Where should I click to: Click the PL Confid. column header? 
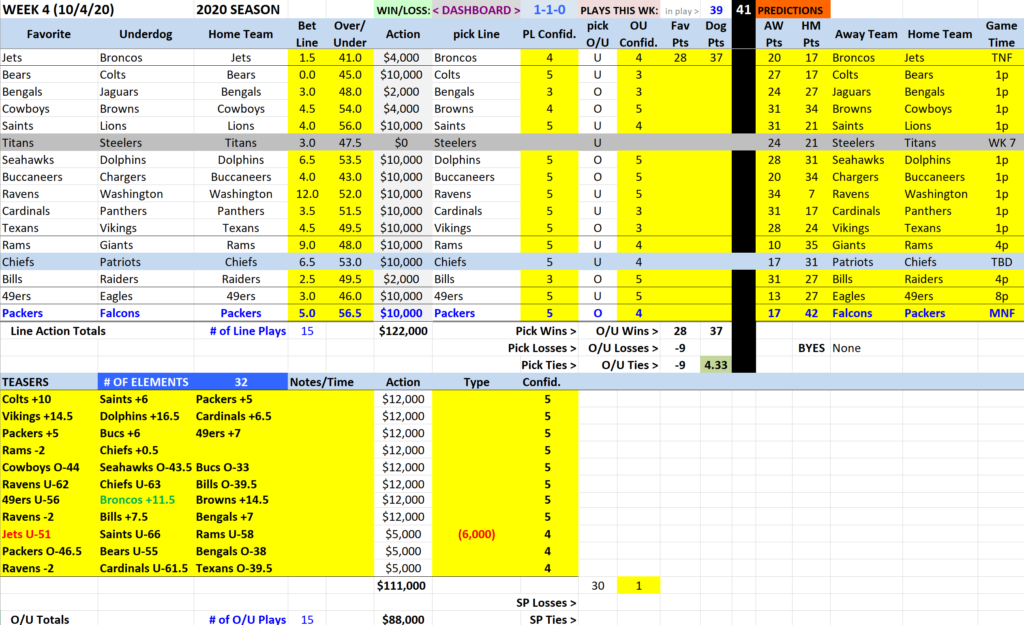549,34
